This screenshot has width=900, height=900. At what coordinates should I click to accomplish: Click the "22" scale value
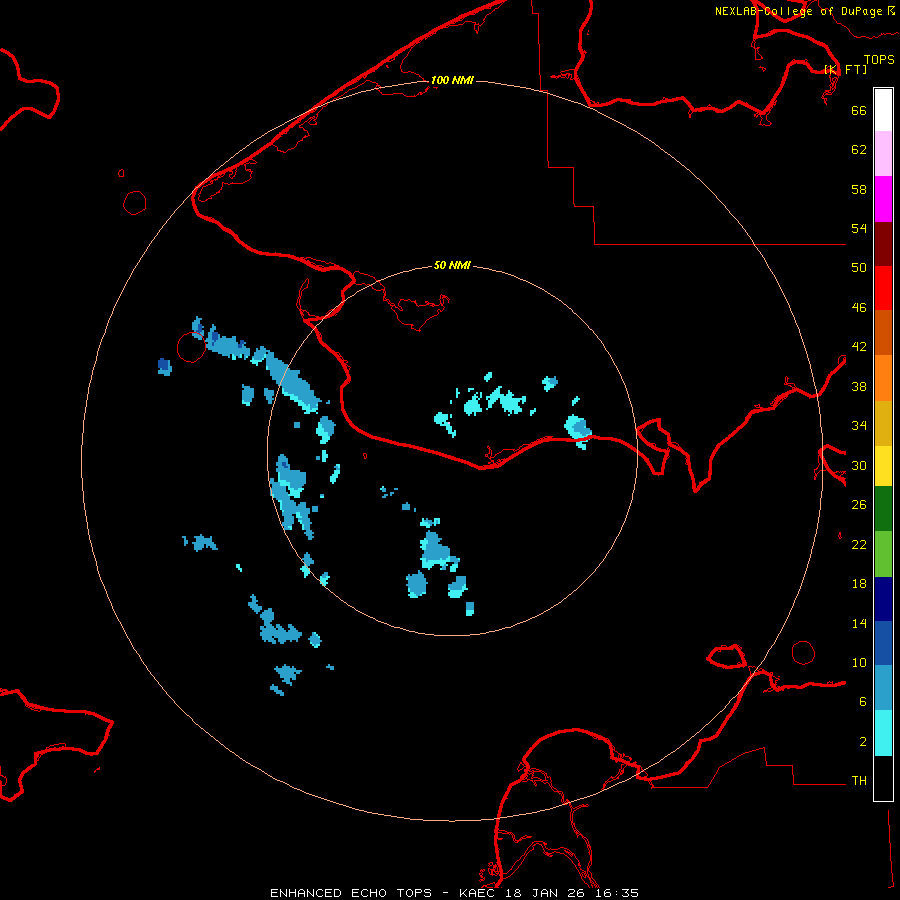click(859, 544)
